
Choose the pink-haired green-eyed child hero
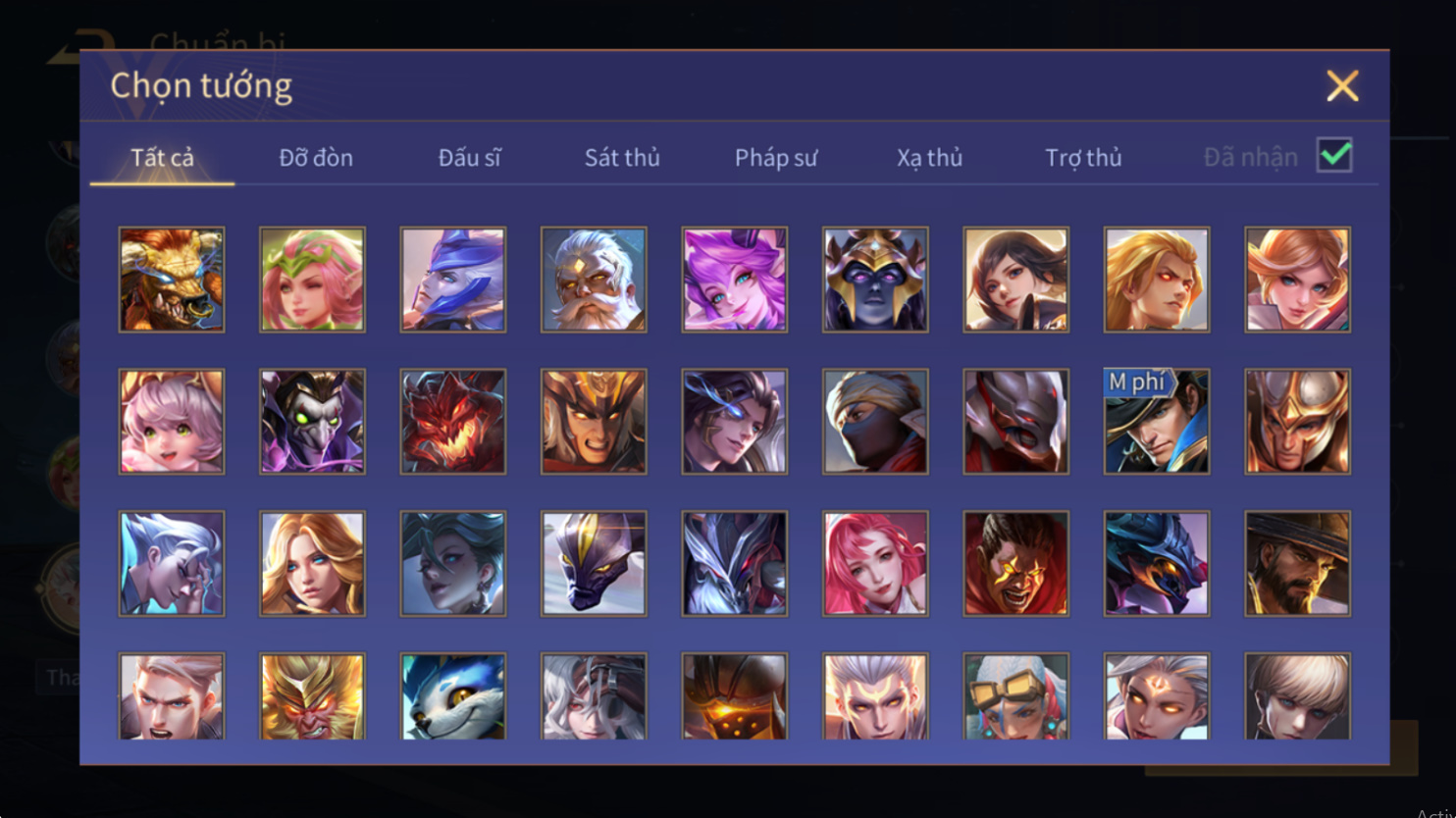(x=172, y=422)
